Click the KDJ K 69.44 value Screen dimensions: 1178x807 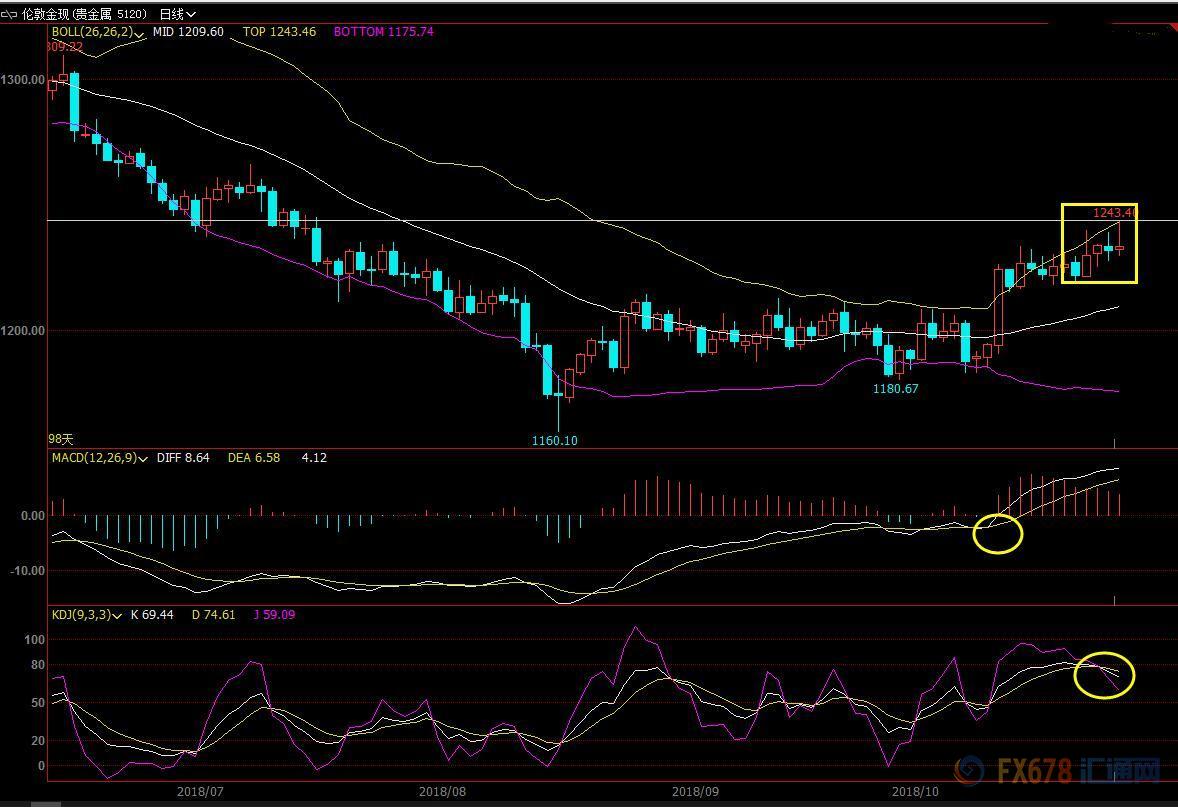point(152,615)
